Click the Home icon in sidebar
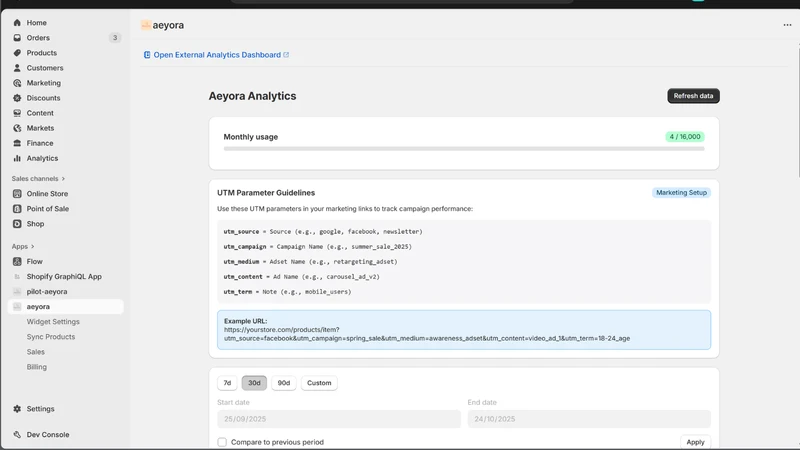The height and width of the screenshot is (450, 800). (x=17, y=23)
